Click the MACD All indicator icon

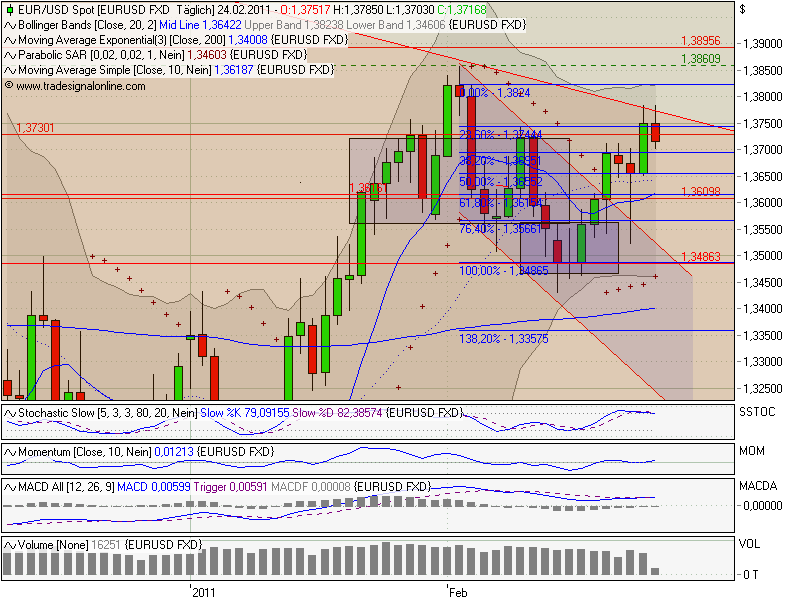(10, 489)
